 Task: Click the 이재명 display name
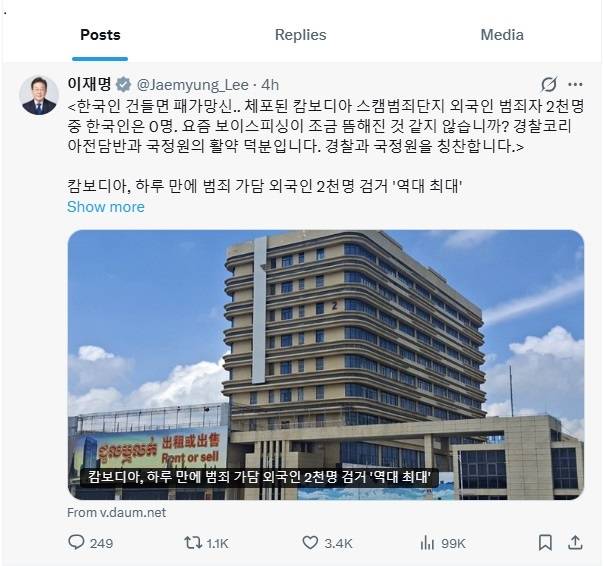tap(89, 84)
